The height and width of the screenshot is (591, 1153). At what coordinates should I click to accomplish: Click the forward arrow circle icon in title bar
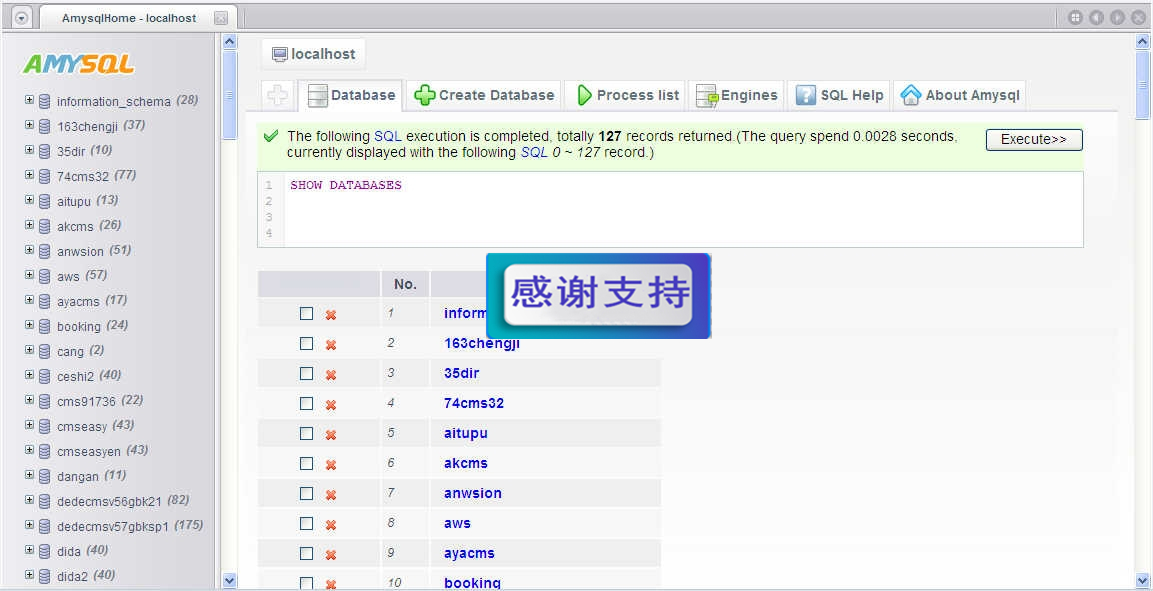1118,18
